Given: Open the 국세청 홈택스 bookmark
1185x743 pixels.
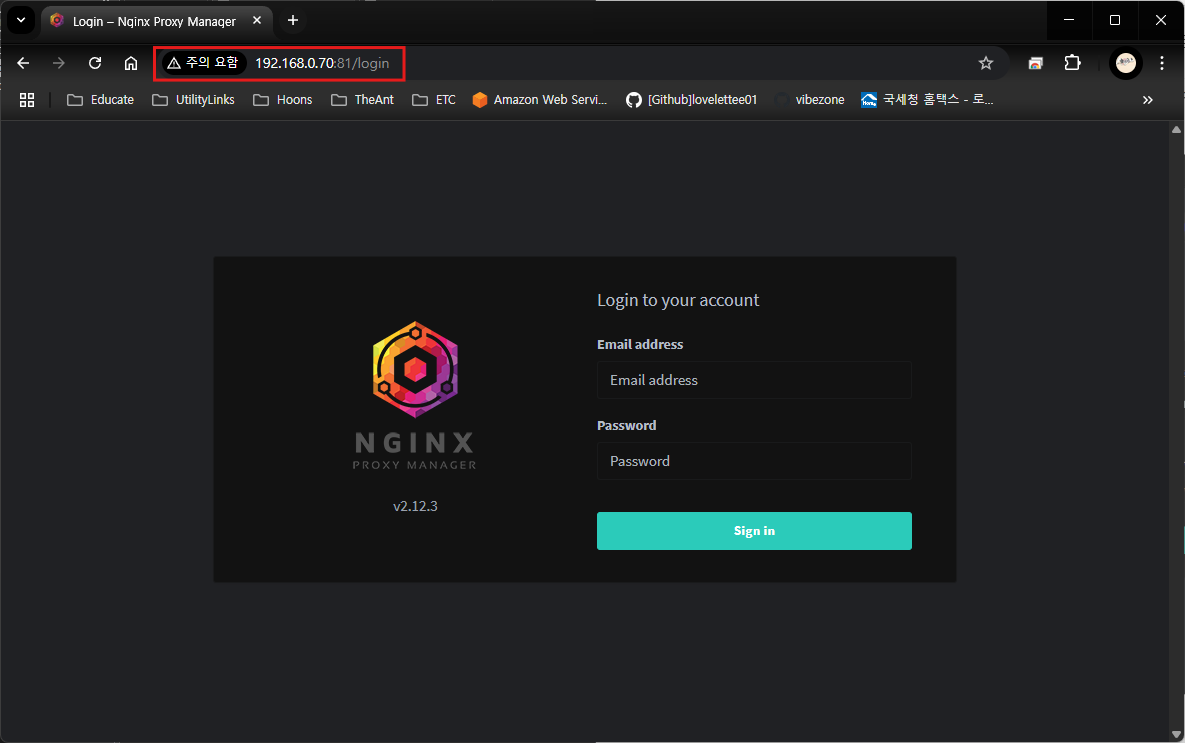Looking at the screenshot, I should (927, 100).
